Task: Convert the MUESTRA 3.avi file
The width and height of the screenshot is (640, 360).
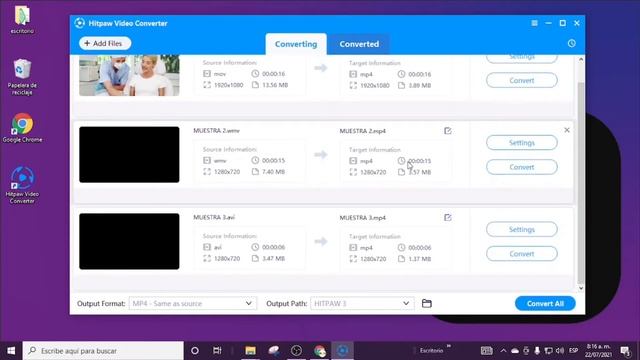Action: click(x=522, y=254)
